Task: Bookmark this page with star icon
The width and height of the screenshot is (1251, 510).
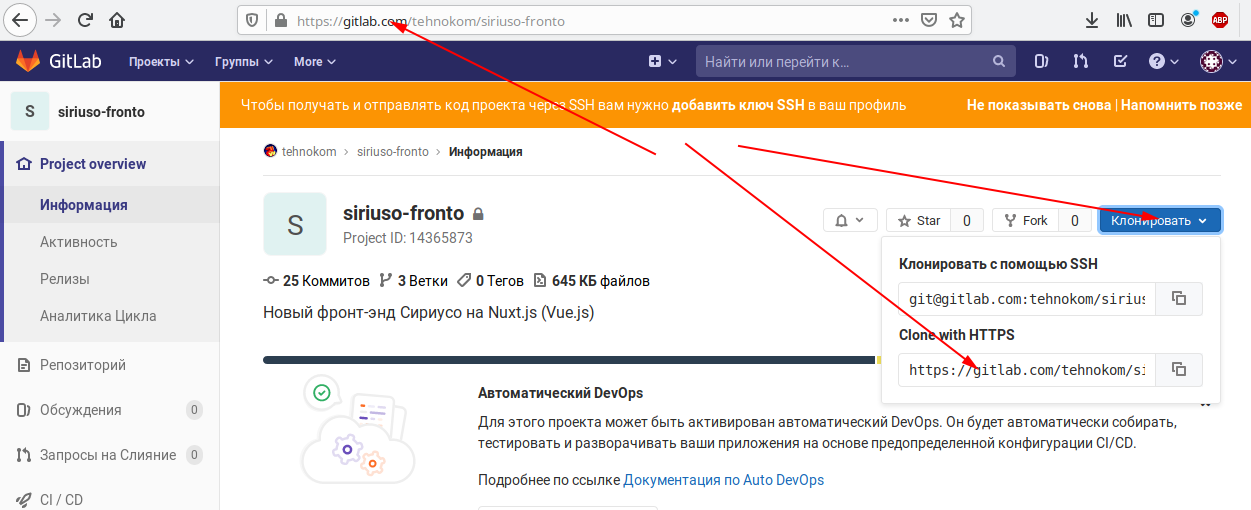Action: click(957, 20)
